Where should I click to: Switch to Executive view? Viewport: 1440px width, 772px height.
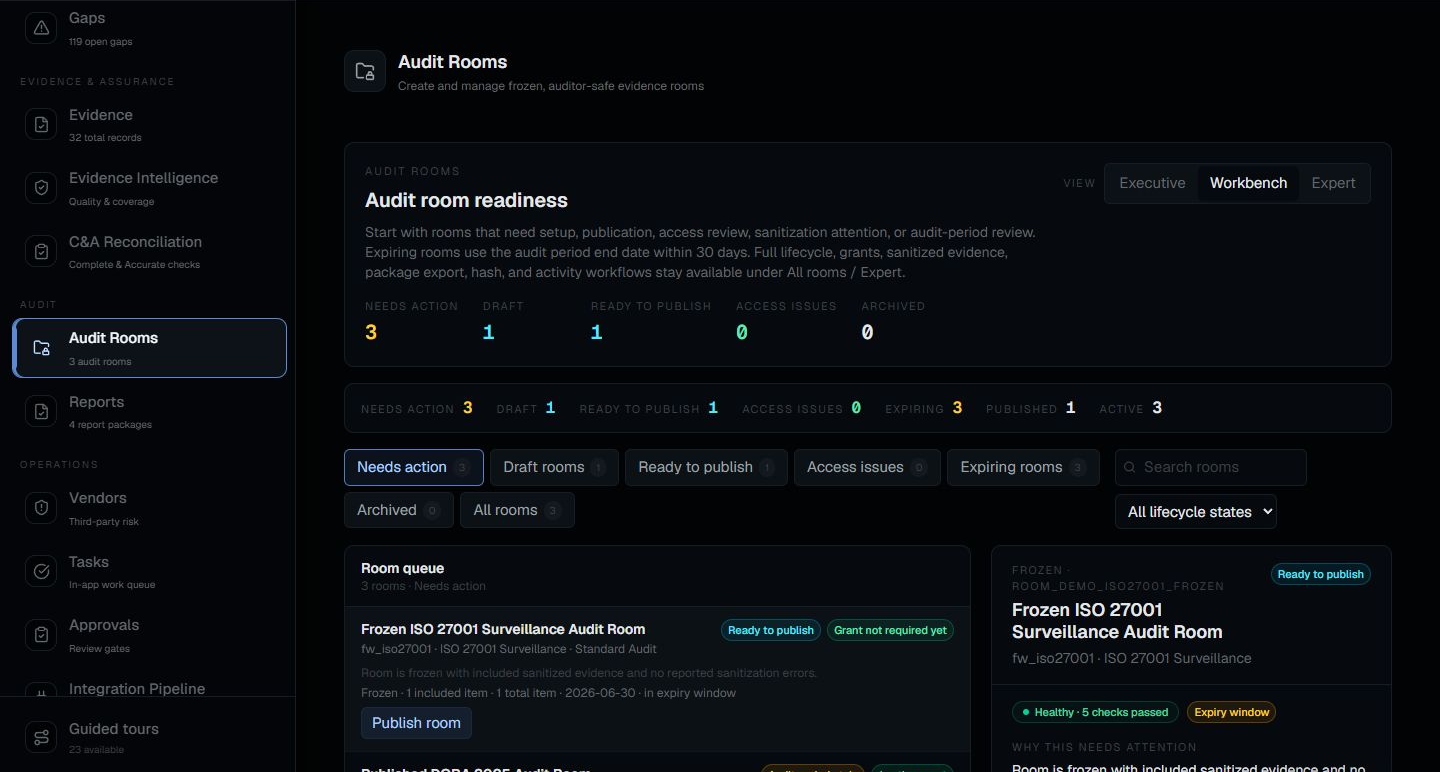(x=1152, y=183)
